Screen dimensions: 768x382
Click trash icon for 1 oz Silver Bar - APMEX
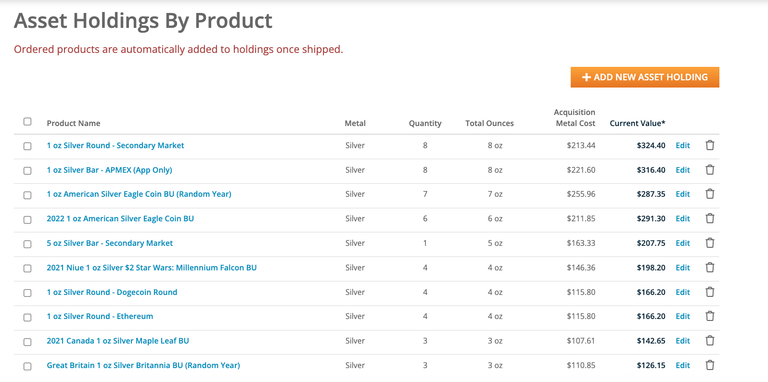click(710, 170)
